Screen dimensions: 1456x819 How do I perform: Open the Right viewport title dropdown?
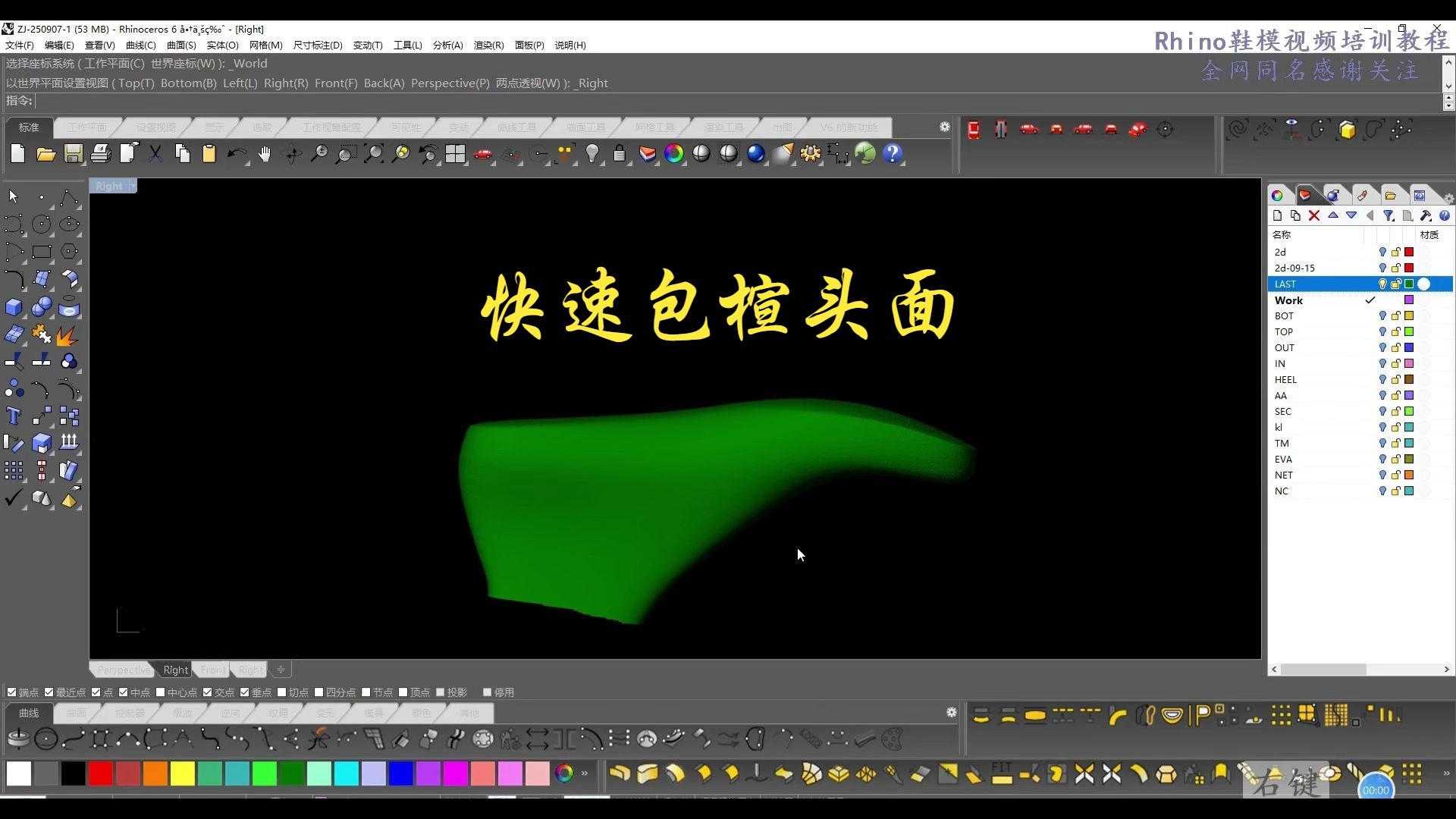[x=130, y=185]
